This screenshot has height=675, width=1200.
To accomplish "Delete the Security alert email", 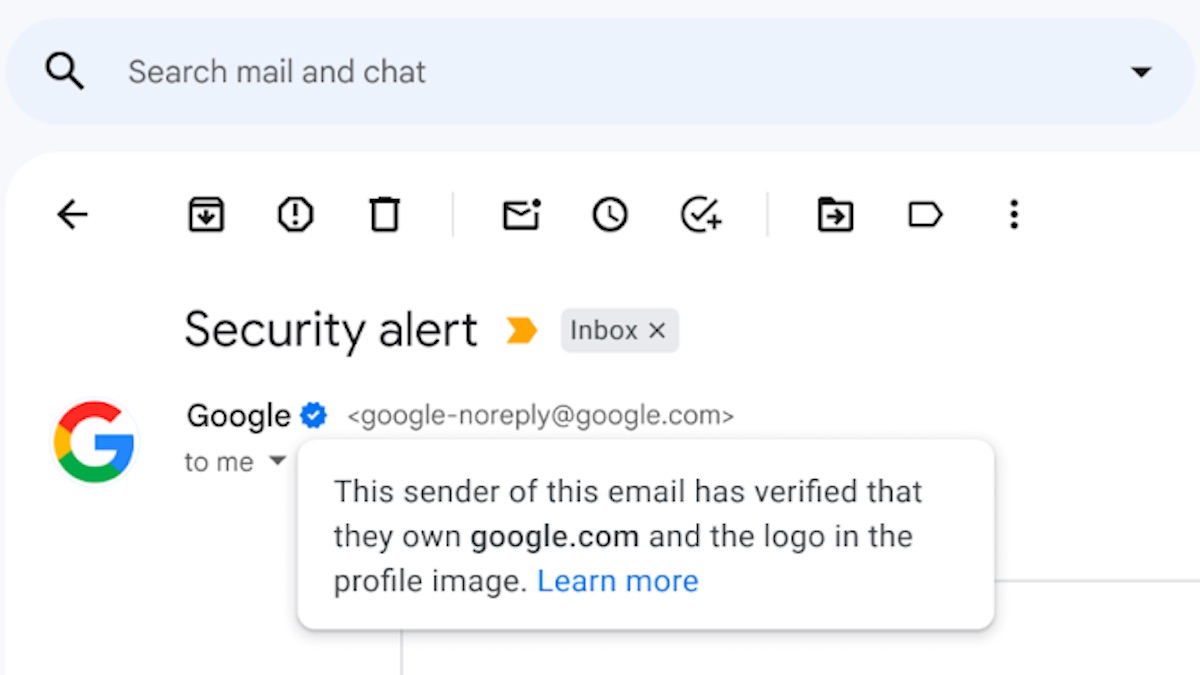I will 385,214.
